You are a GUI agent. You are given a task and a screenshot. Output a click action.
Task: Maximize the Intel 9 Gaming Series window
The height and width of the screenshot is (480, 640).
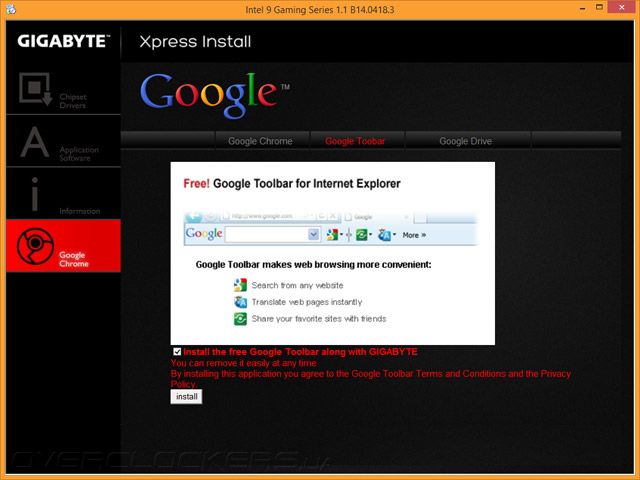point(599,7)
